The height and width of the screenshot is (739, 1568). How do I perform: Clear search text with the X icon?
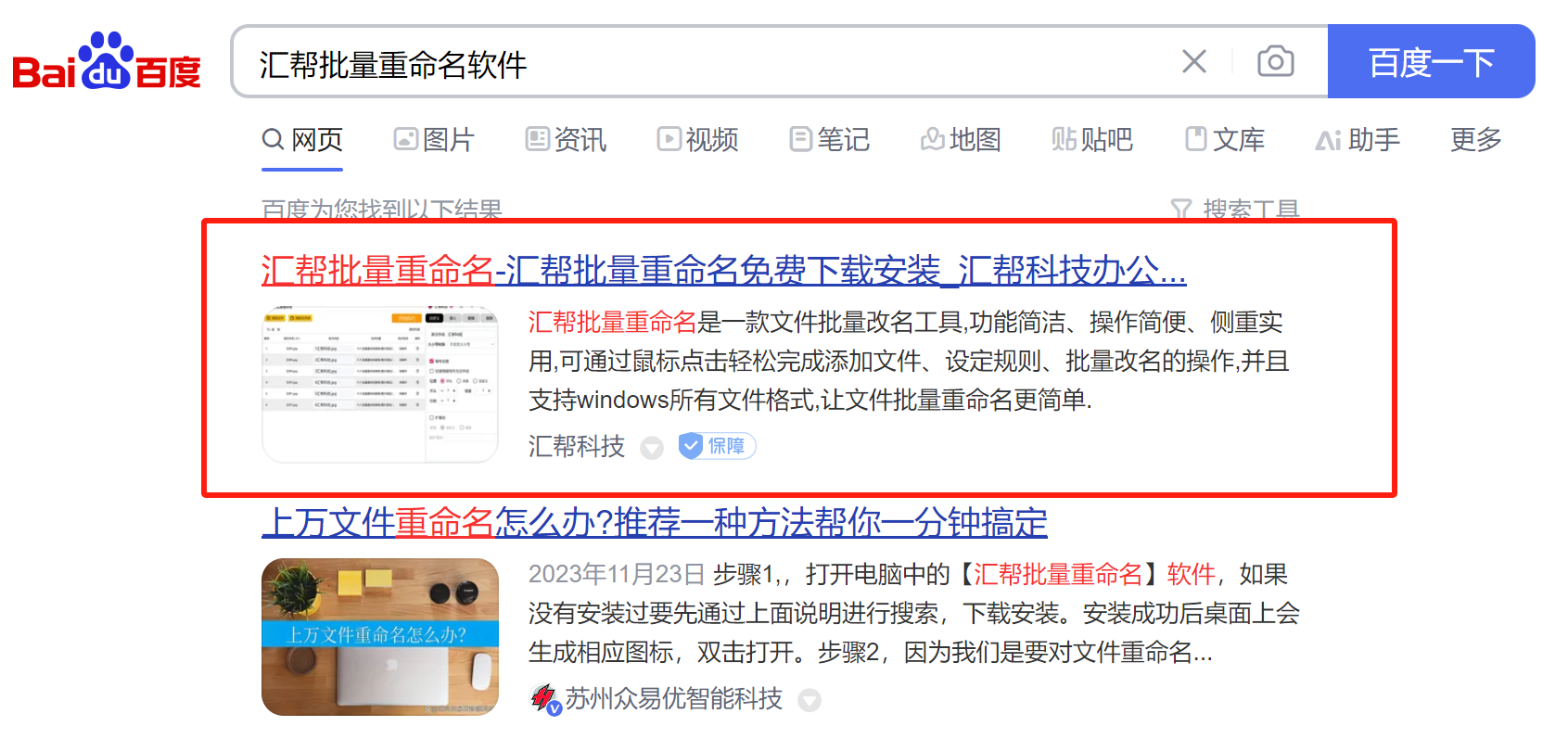1194,61
